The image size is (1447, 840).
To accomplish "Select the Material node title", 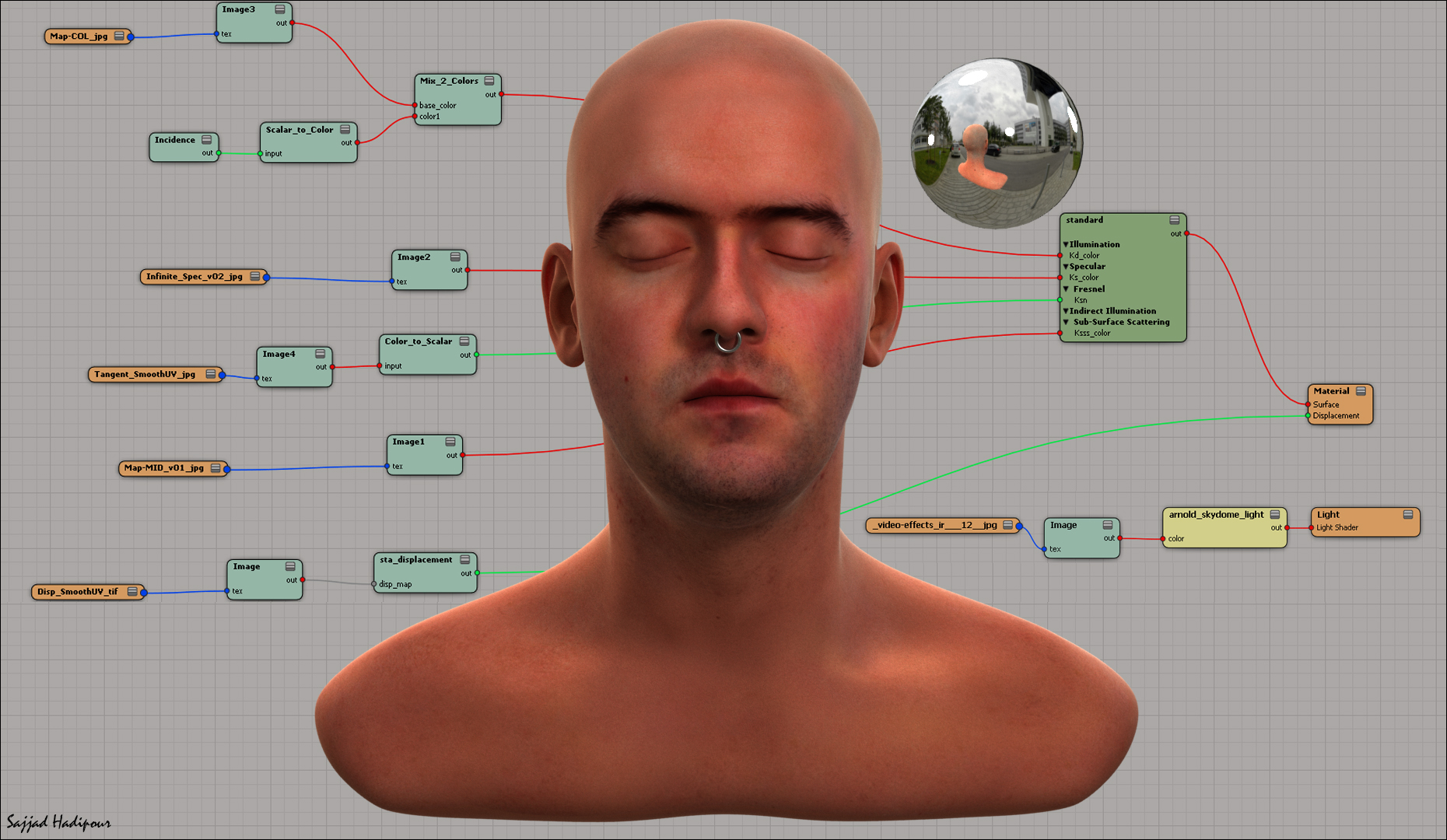I will pyautogui.click(x=1331, y=391).
